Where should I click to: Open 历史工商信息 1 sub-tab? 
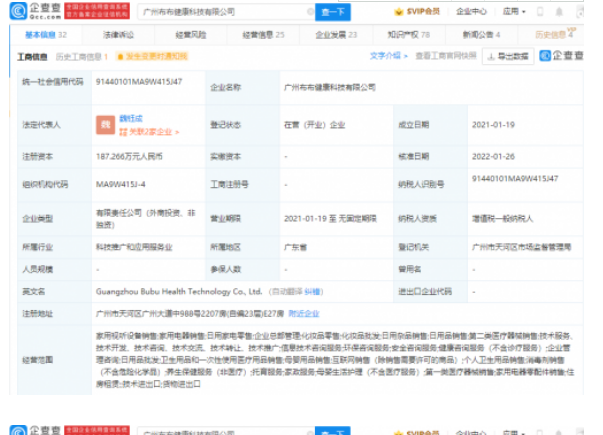(x=82, y=57)
